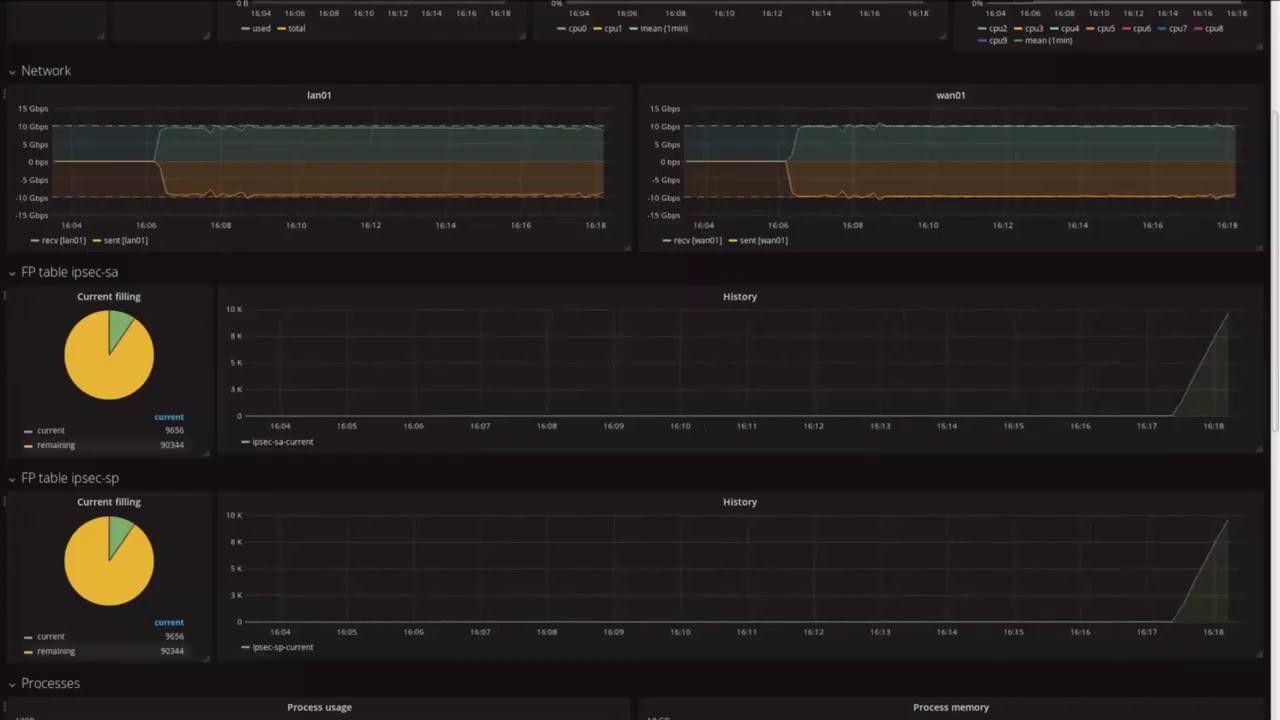The width and height of the screenshot is (1280, 720).
Task: Open the Process usage panel title
Action: coord(319,707)
